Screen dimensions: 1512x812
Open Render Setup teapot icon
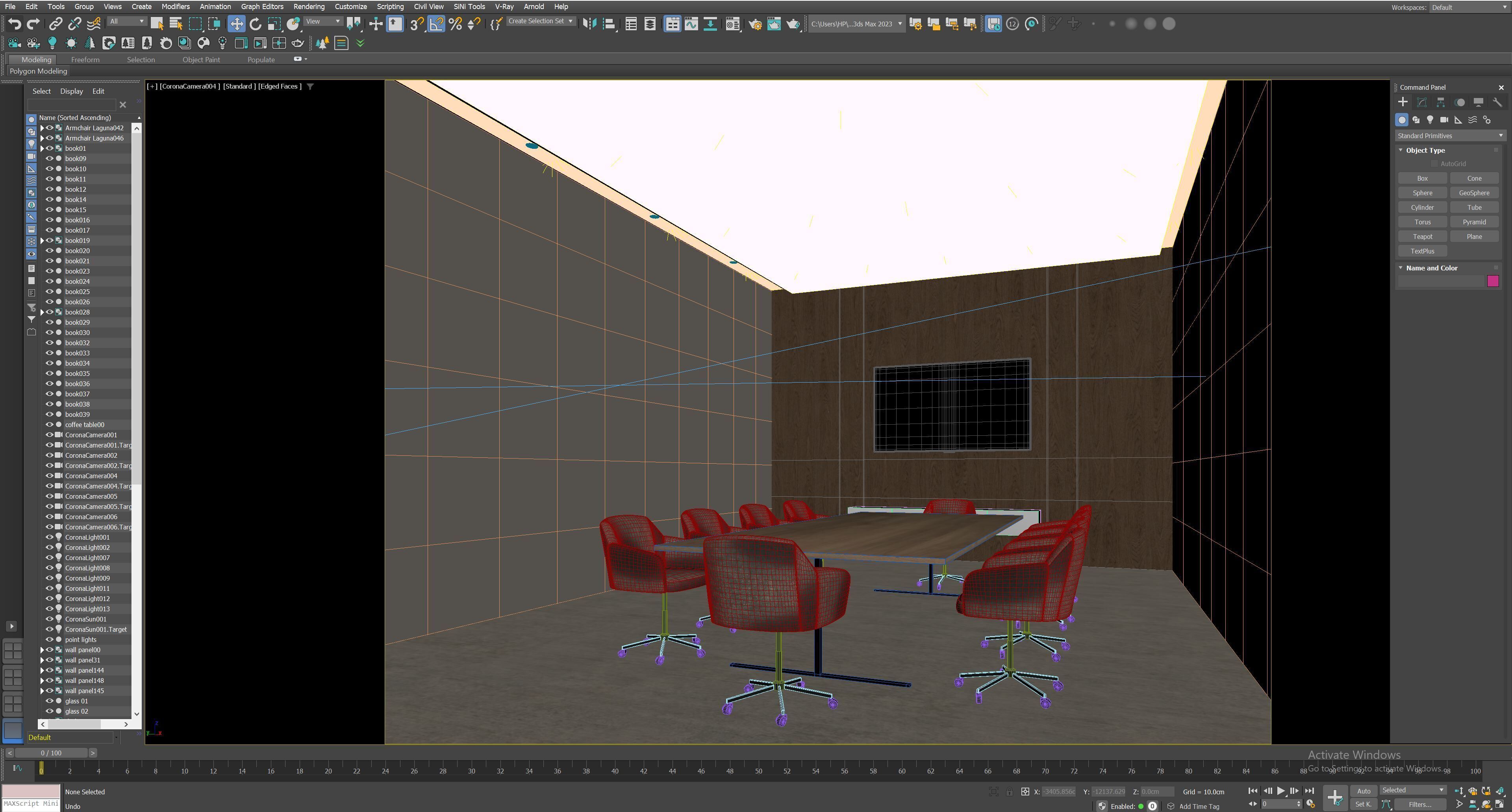(756, 24)
